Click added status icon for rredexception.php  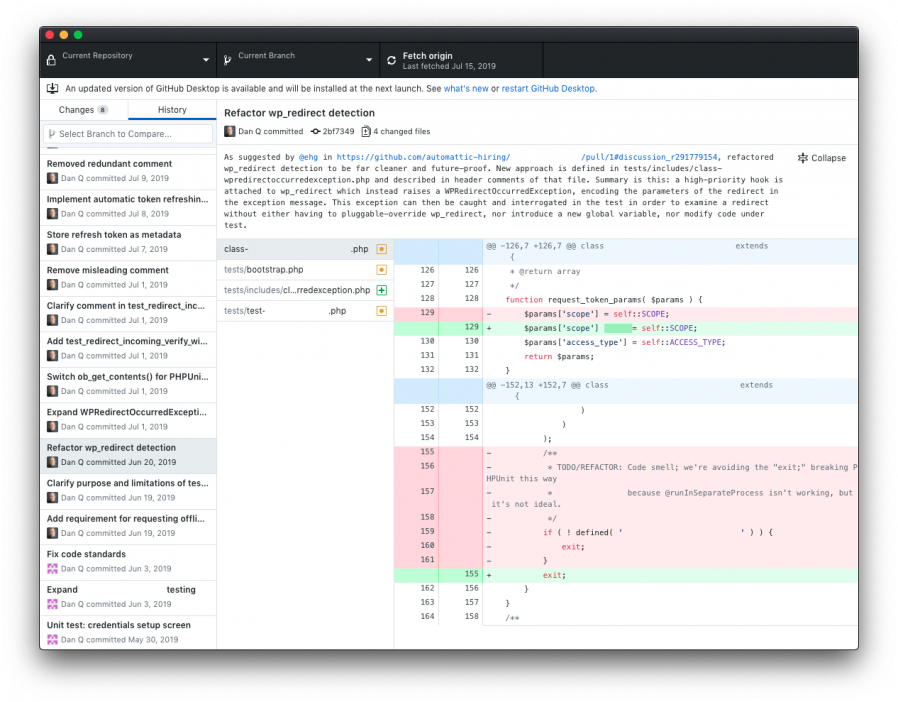pos(381,290)
